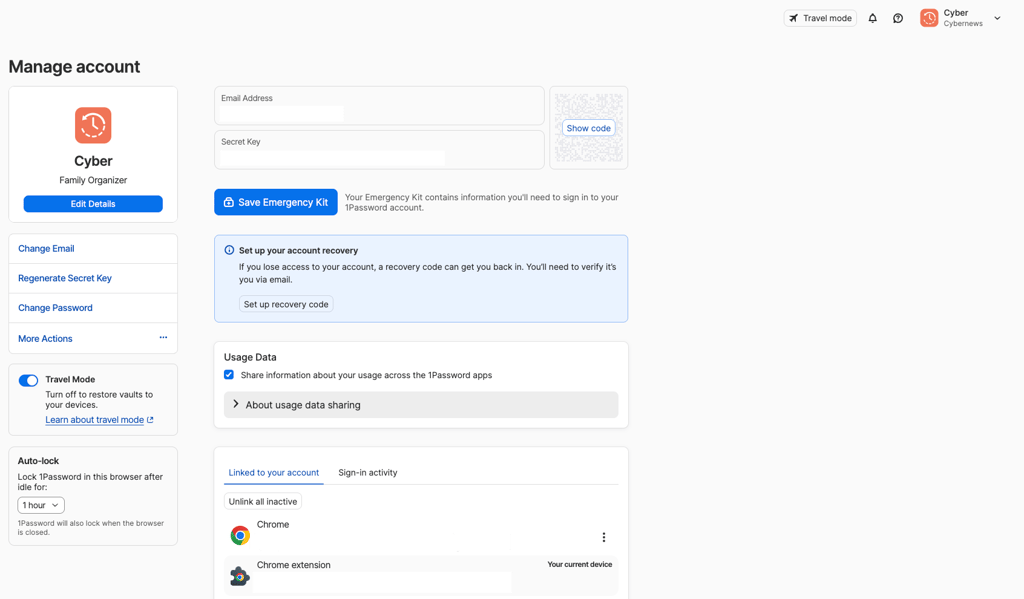Click the Chrome extension device icon
1024x599 pixels.
point(240,576)
